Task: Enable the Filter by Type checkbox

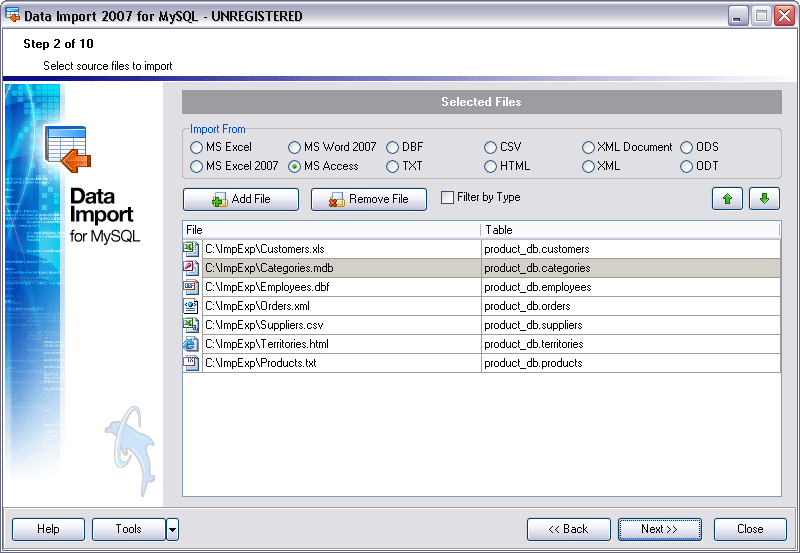Action: pyautogui.click(x=448, y=198)
